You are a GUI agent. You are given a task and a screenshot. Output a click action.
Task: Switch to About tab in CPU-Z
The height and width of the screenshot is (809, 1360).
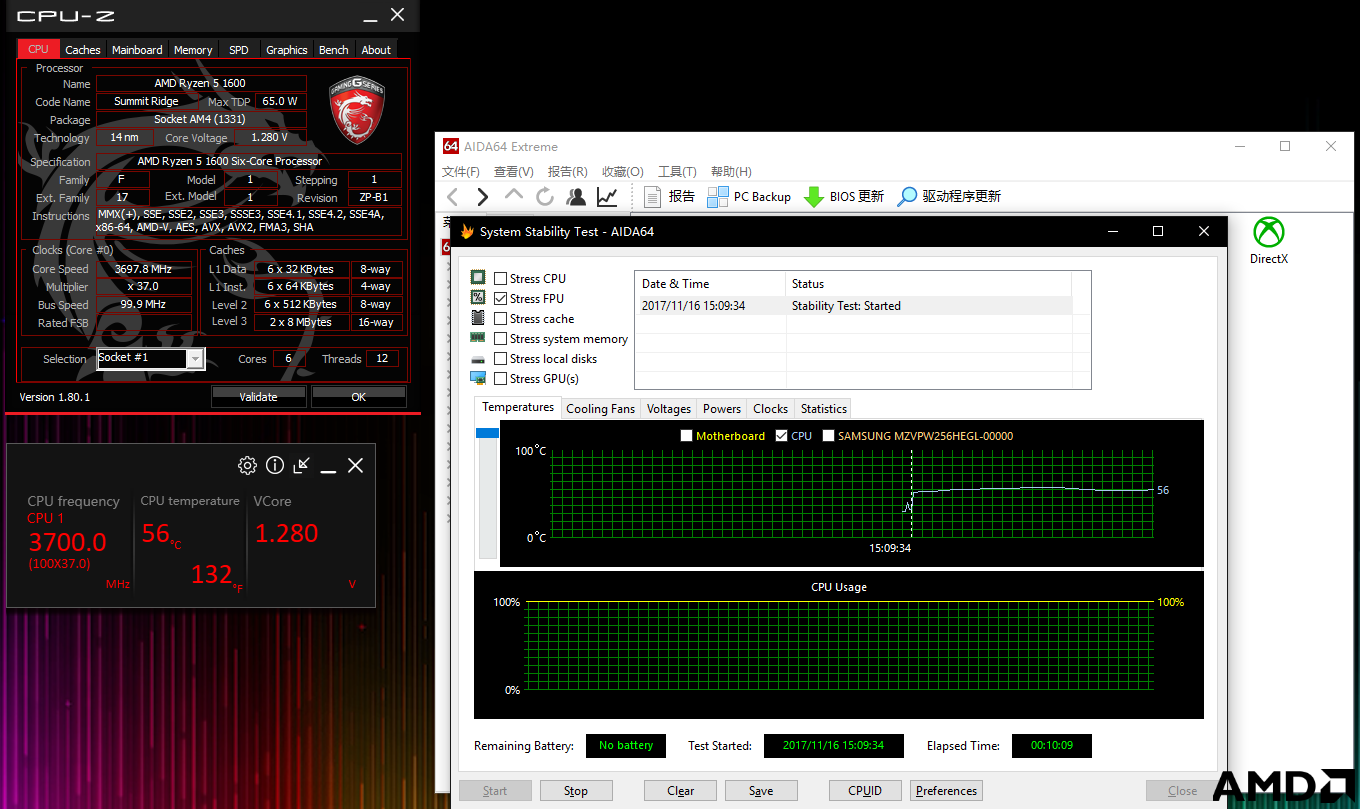pyautogui.click(x=376, y=50)
